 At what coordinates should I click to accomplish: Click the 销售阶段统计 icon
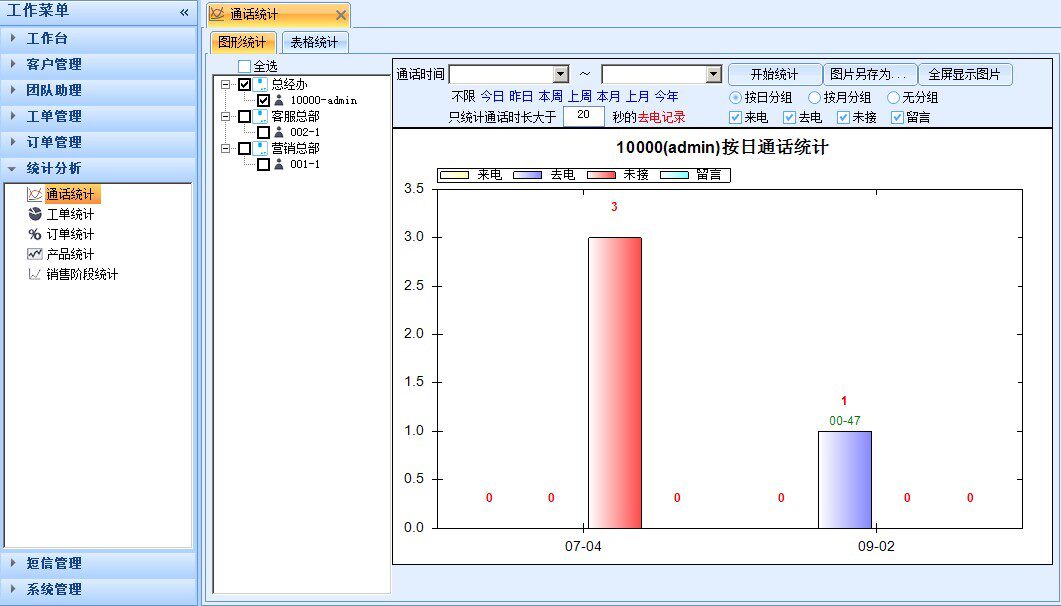tap(35, 274)
